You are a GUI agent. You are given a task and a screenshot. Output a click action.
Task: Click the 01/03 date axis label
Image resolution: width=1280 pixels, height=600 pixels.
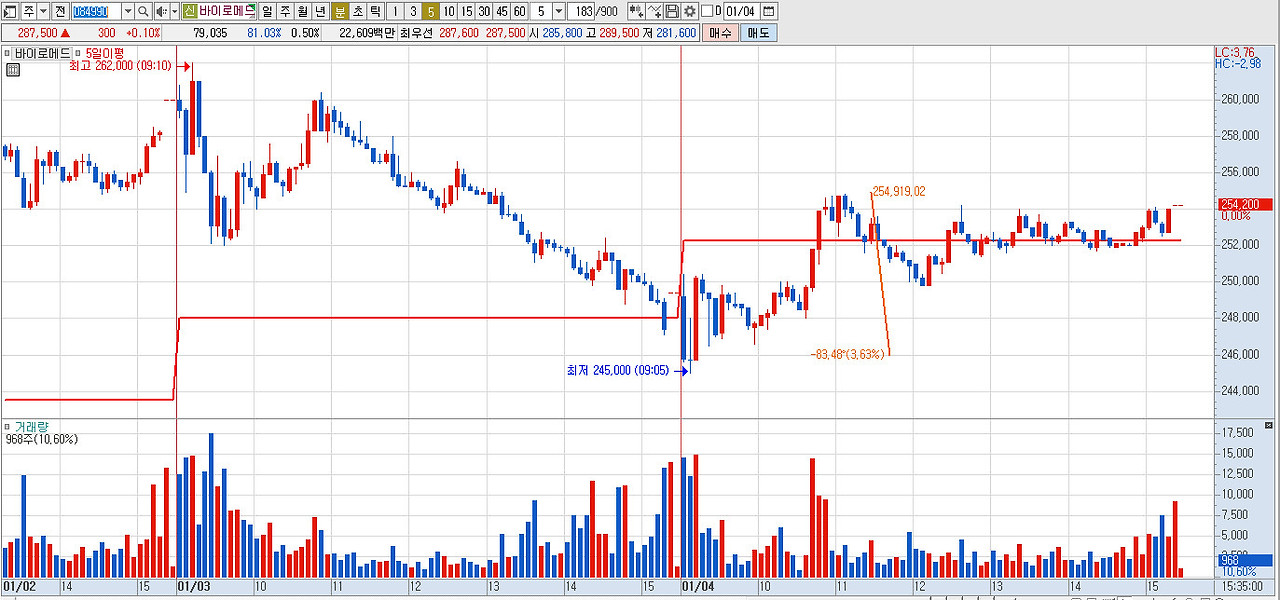tap(193, 586)
